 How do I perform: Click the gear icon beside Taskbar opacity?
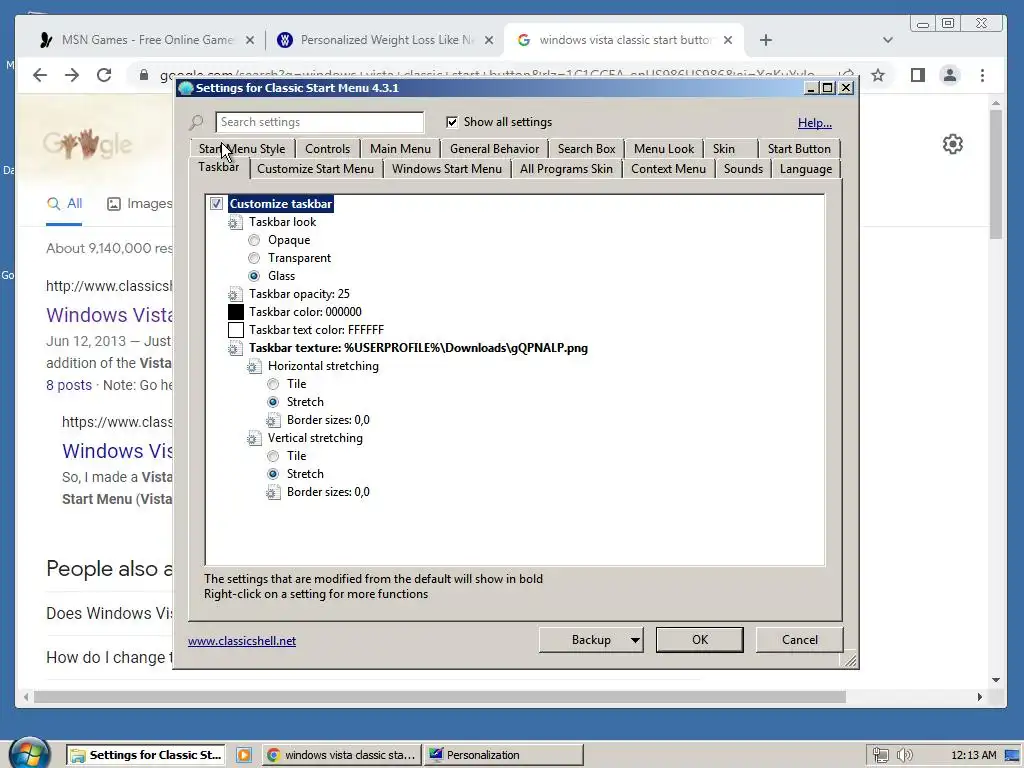(x=235, y=295)
